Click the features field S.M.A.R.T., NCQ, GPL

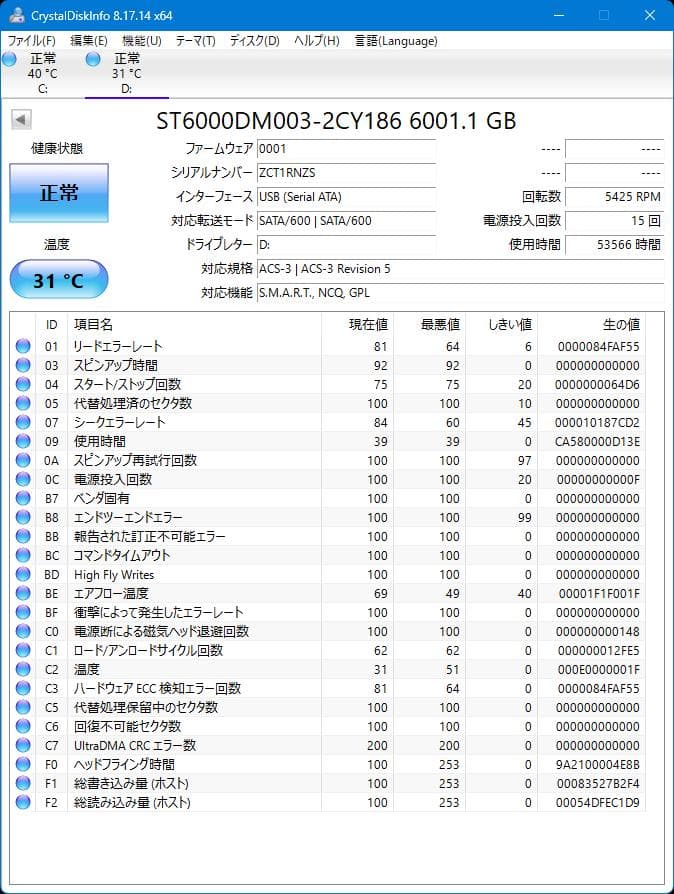point(460,292)
